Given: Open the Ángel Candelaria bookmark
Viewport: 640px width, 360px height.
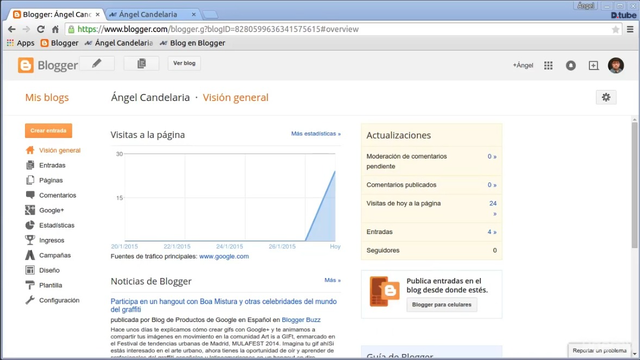Looking at the screenshot, I should (119, 43).
